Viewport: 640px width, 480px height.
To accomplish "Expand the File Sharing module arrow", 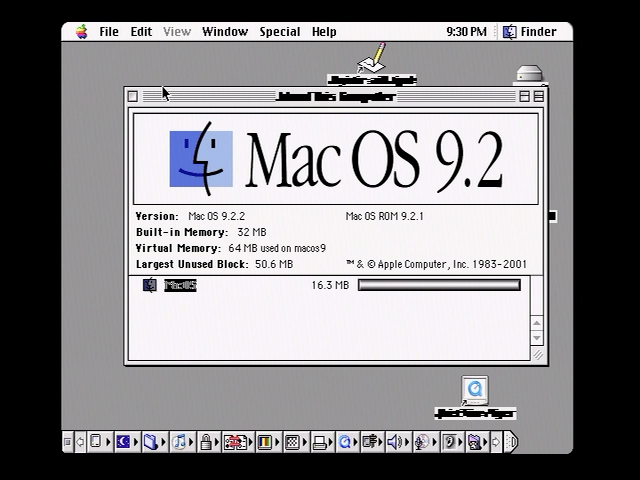I will pyautogui.click(x=163, y=442).
